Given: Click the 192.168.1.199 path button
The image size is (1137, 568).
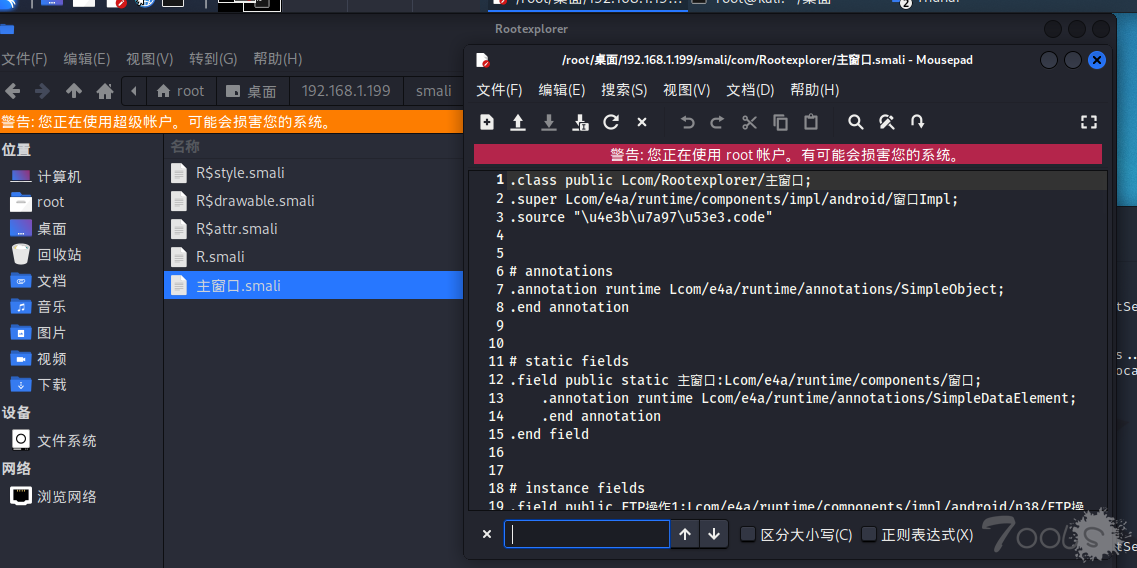Looking at the screenshot, I should 346,91.
